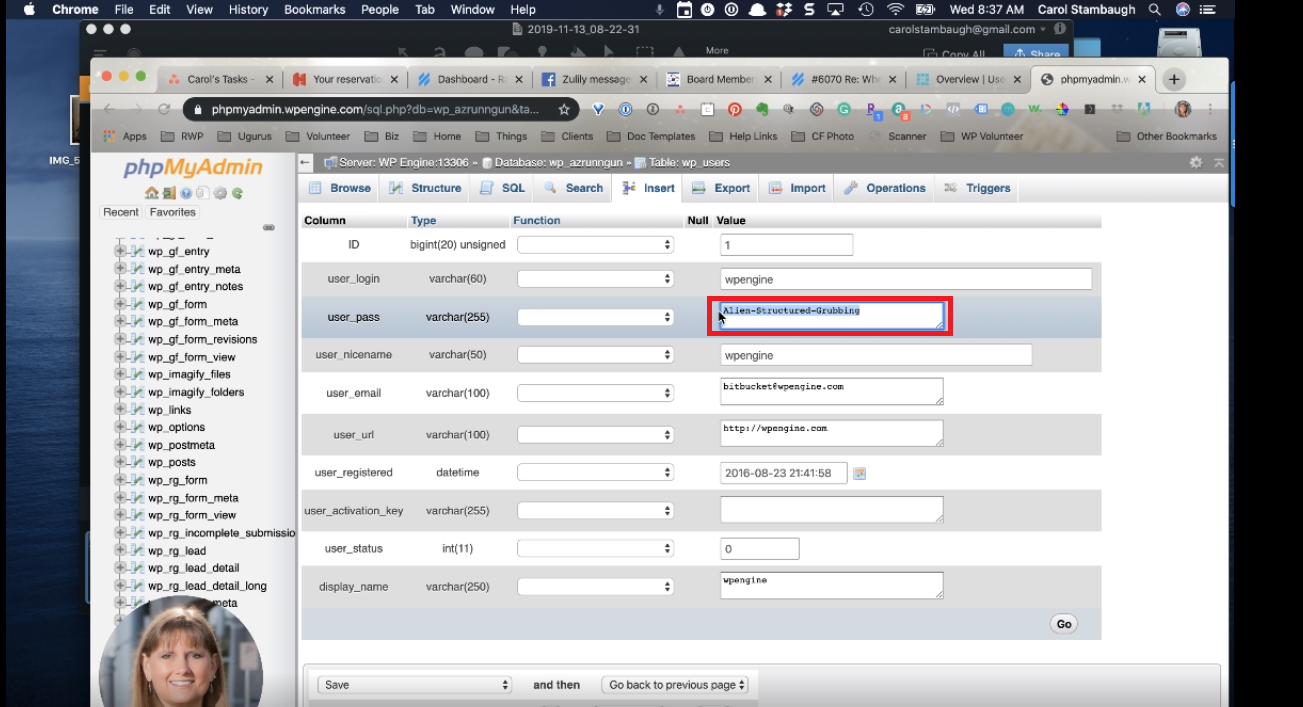Open the Function dropdown for user_pass

point(596,317)
